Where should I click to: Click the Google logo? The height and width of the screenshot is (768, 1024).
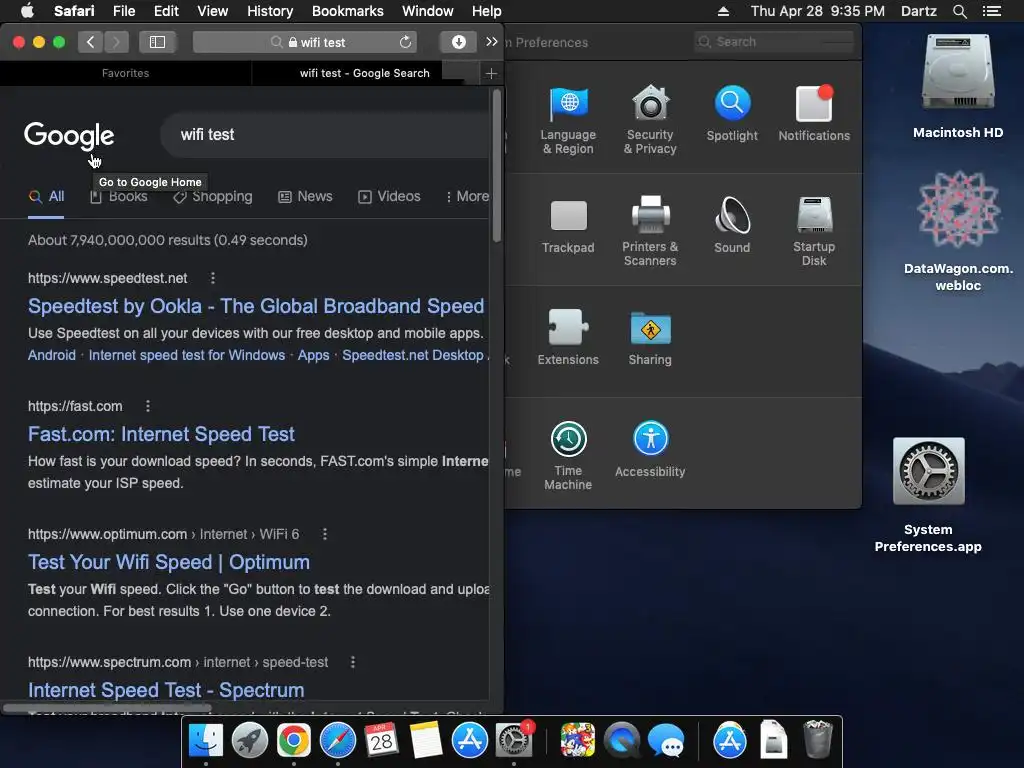[69, 135]
